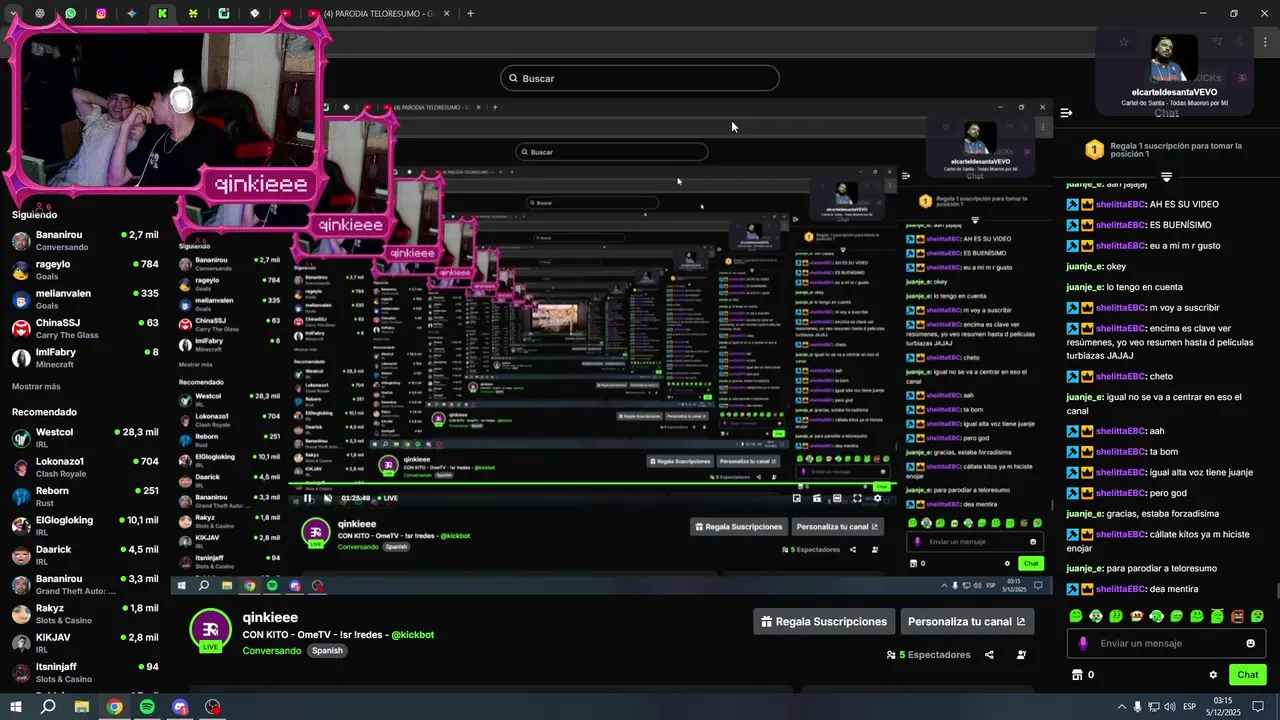This screenshot has height=720, width=1280.
Task: Open KIKJAV IRL channel
Action: tap(85, 643)
